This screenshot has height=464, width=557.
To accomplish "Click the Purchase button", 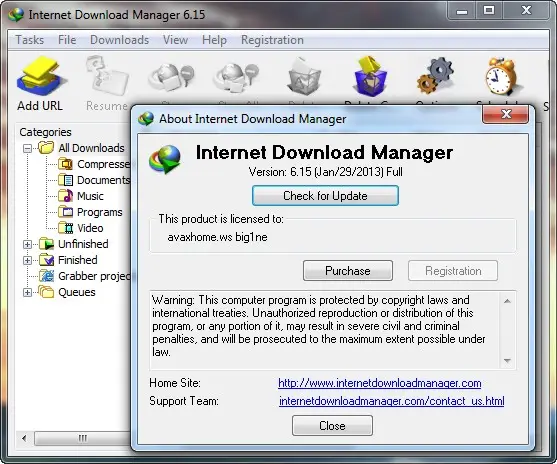I will (348, 271).
